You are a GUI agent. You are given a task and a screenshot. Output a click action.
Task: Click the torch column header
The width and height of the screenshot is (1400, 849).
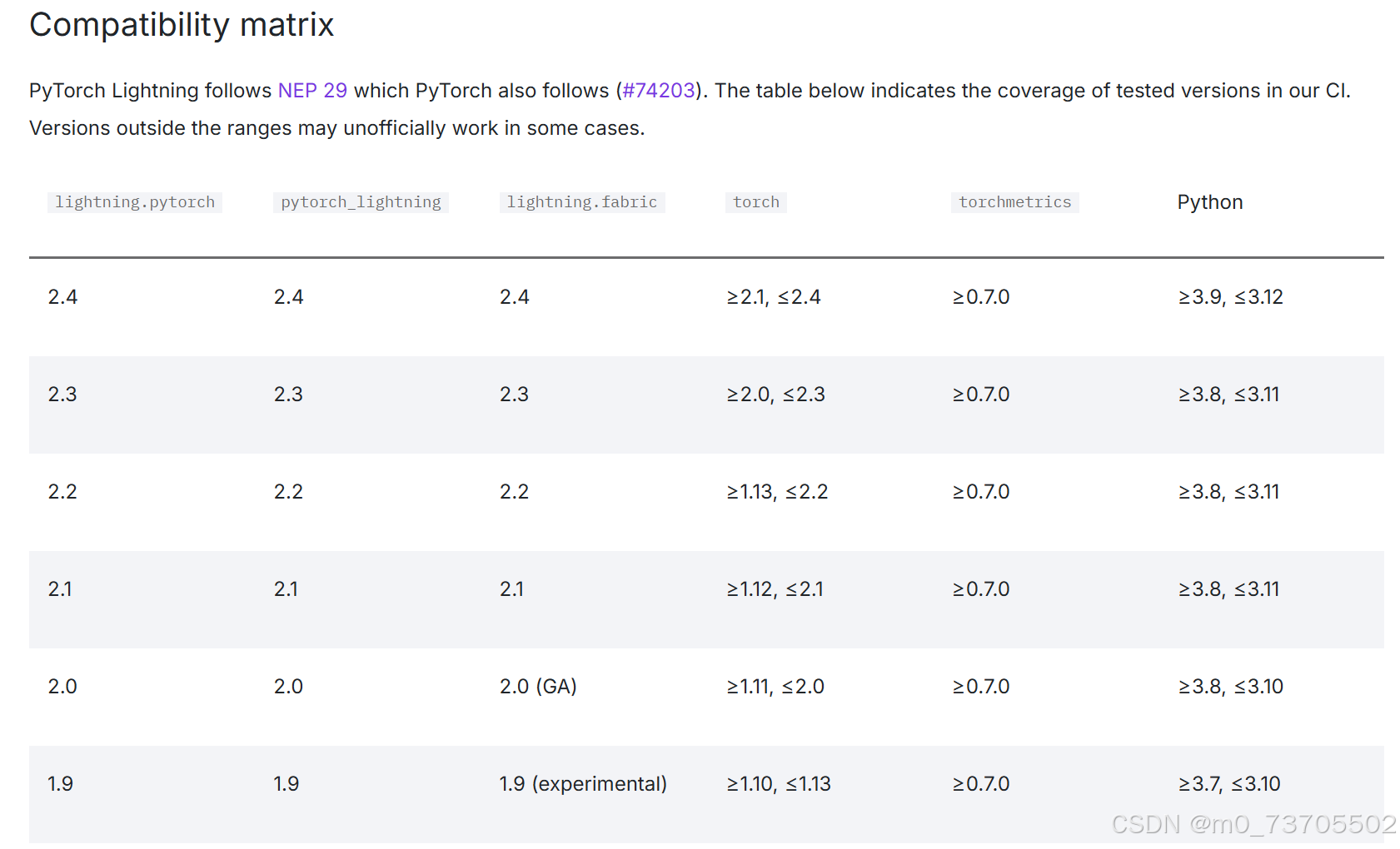[x=756, y=202]
